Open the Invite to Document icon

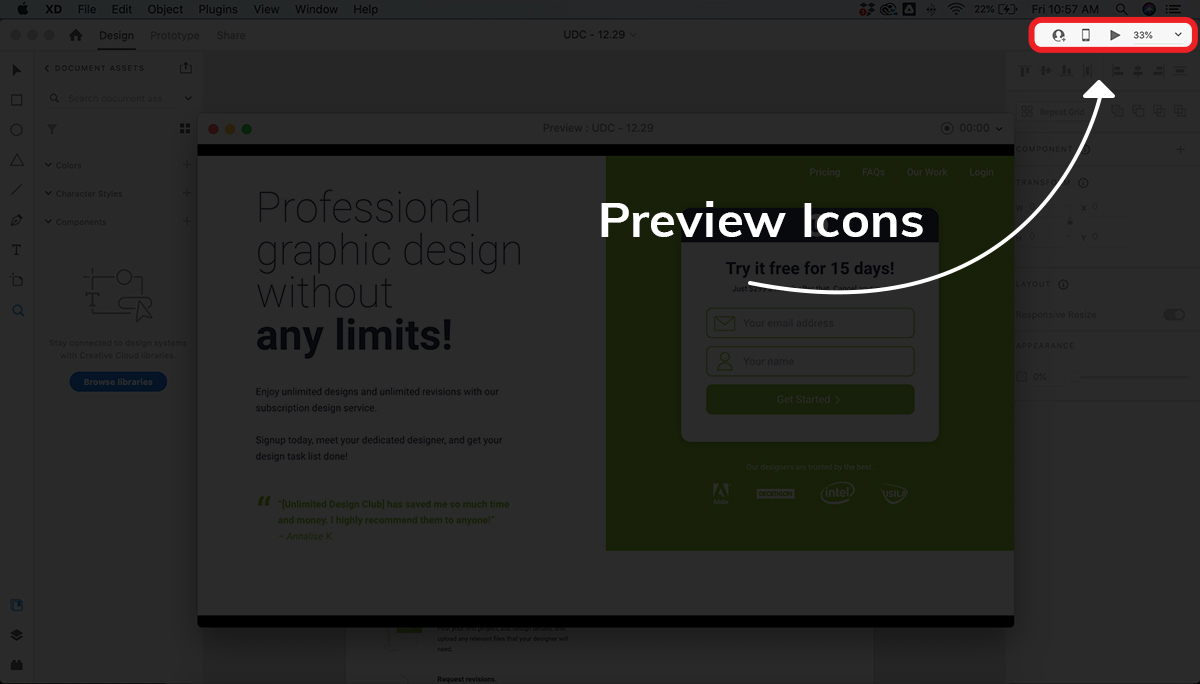pos(1058,35)
